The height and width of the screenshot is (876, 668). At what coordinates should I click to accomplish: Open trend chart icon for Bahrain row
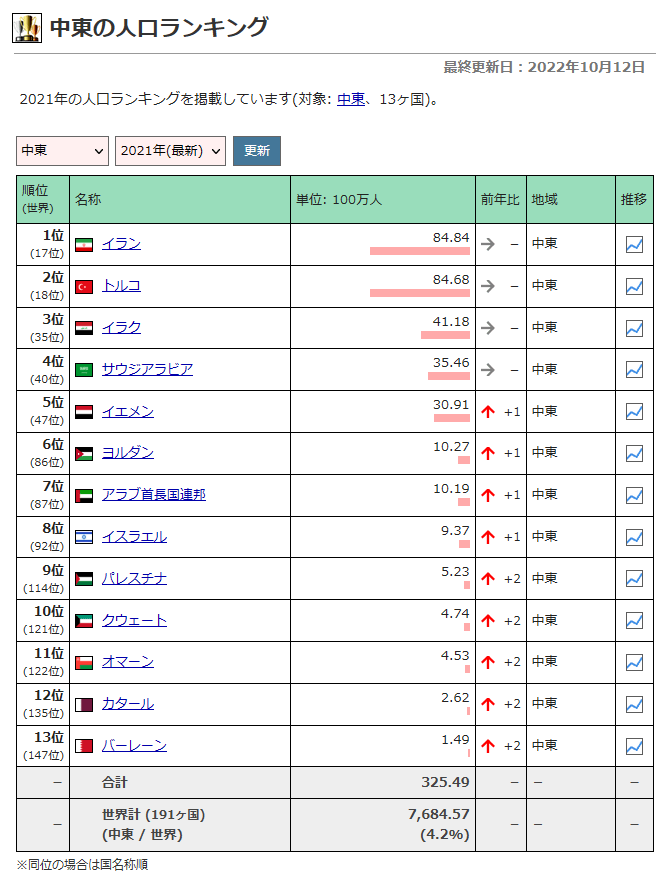[634, 746]
